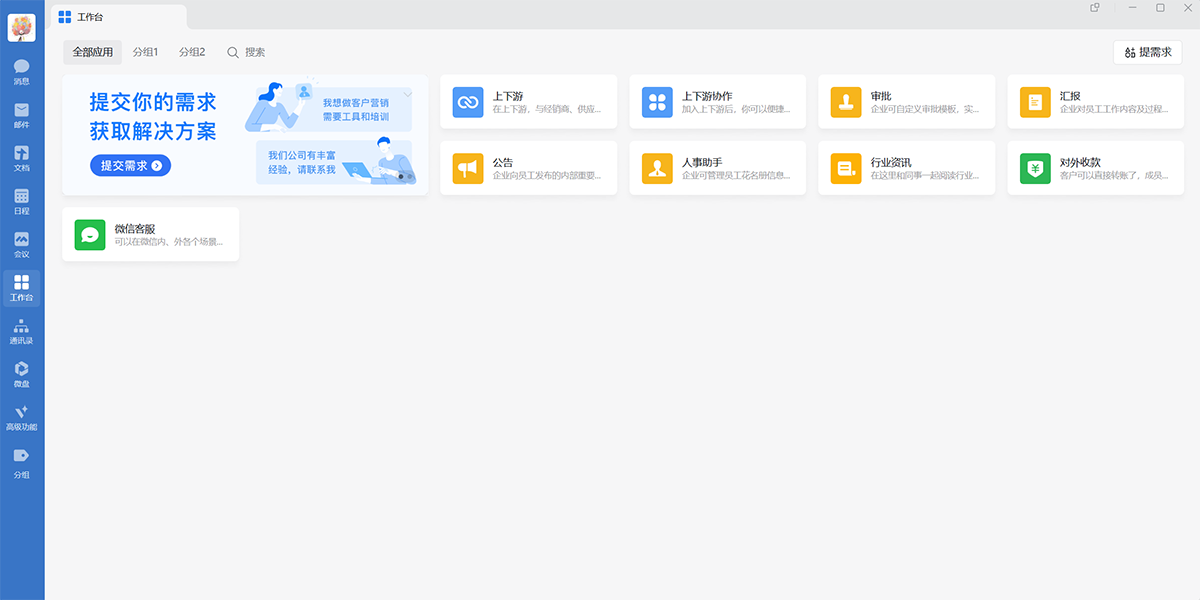Select the 全部应用 tab
Image resolution: width=1200 pixels, height=600 pixels.
pyautogui.click(x=92, y=52)
